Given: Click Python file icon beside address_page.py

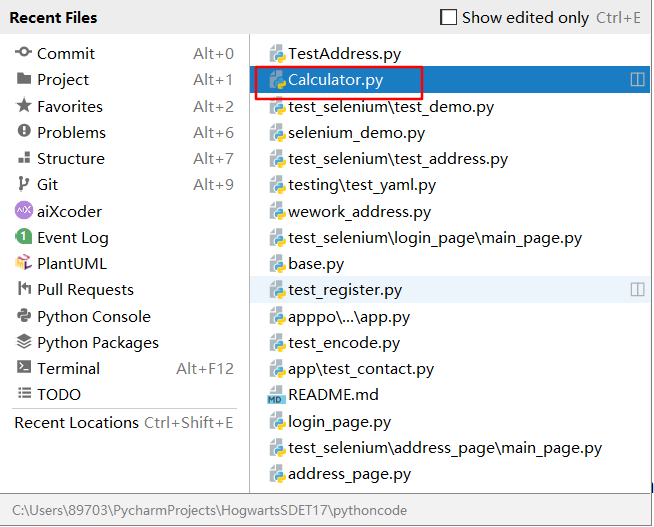Looking at the screenshot, I should coord(277,474).
